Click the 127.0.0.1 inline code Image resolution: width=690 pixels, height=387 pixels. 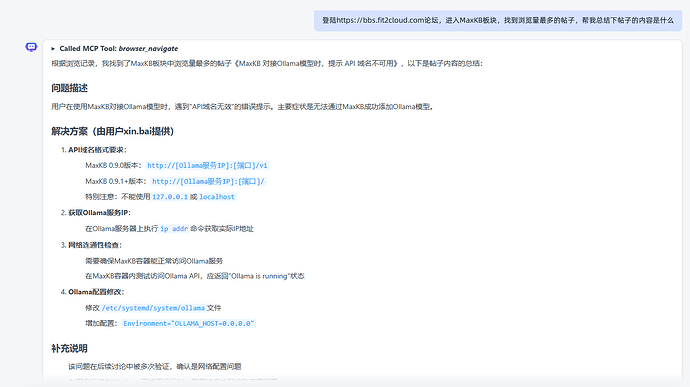170,197
